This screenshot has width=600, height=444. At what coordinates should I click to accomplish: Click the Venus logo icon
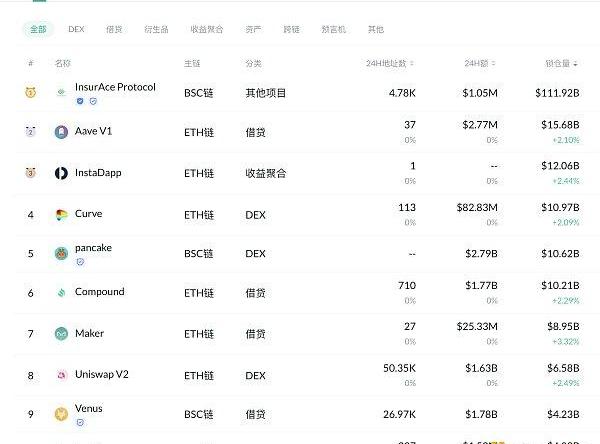pyautogui.click(x=61, y=414)
